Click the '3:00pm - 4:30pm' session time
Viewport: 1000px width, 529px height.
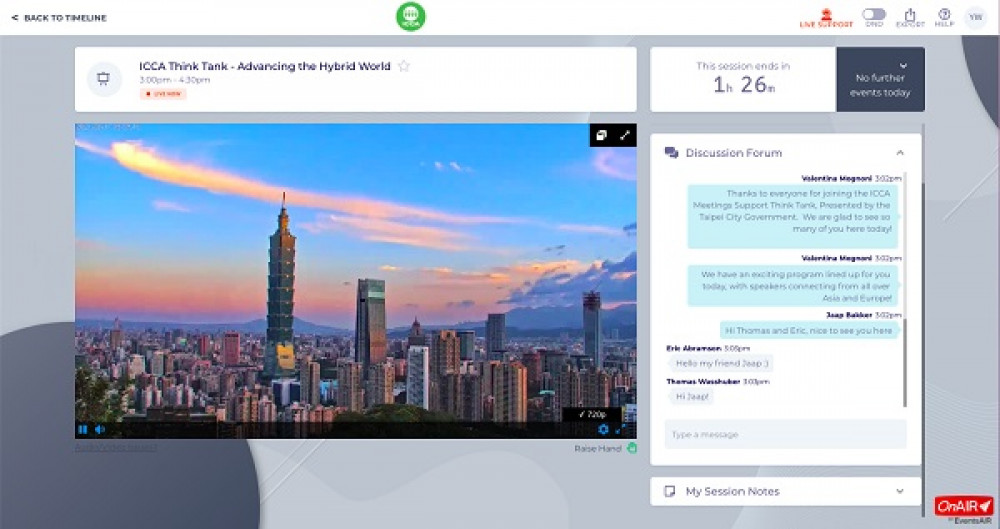pyautogui.click(x=175, y=80)
